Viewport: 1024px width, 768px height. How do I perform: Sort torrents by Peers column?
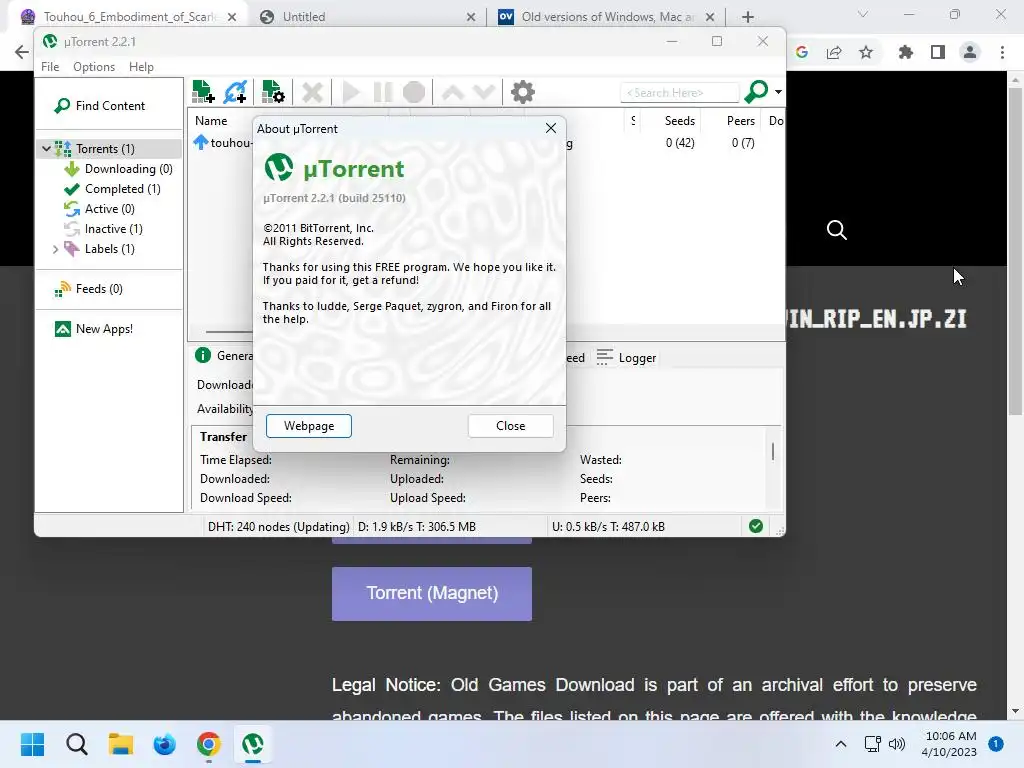click(x=741, y=121)
